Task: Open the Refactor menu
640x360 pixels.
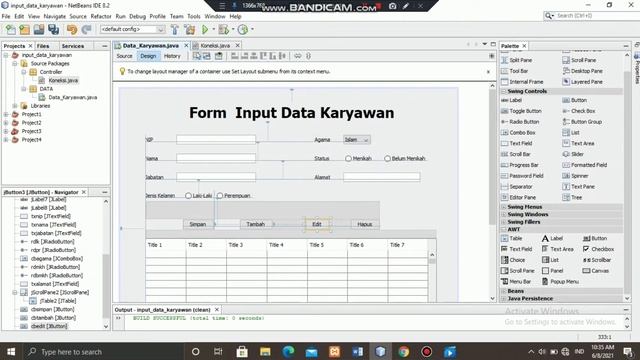Action: (101, 16)
